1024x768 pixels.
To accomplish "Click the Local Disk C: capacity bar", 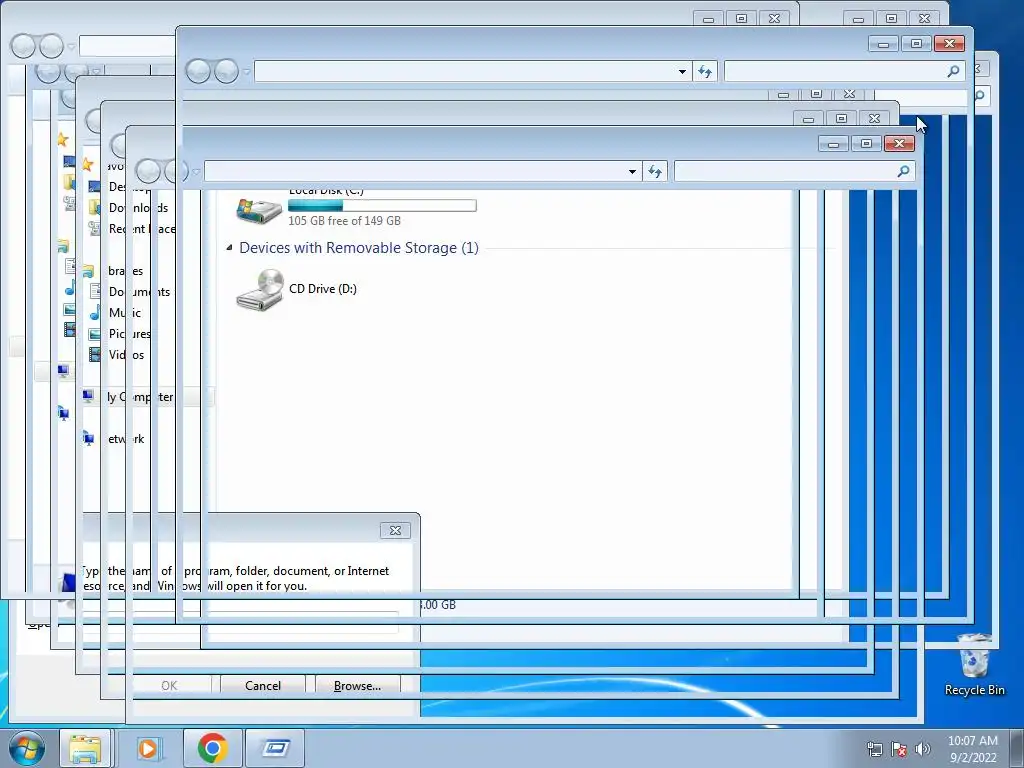I will [382, 206].
